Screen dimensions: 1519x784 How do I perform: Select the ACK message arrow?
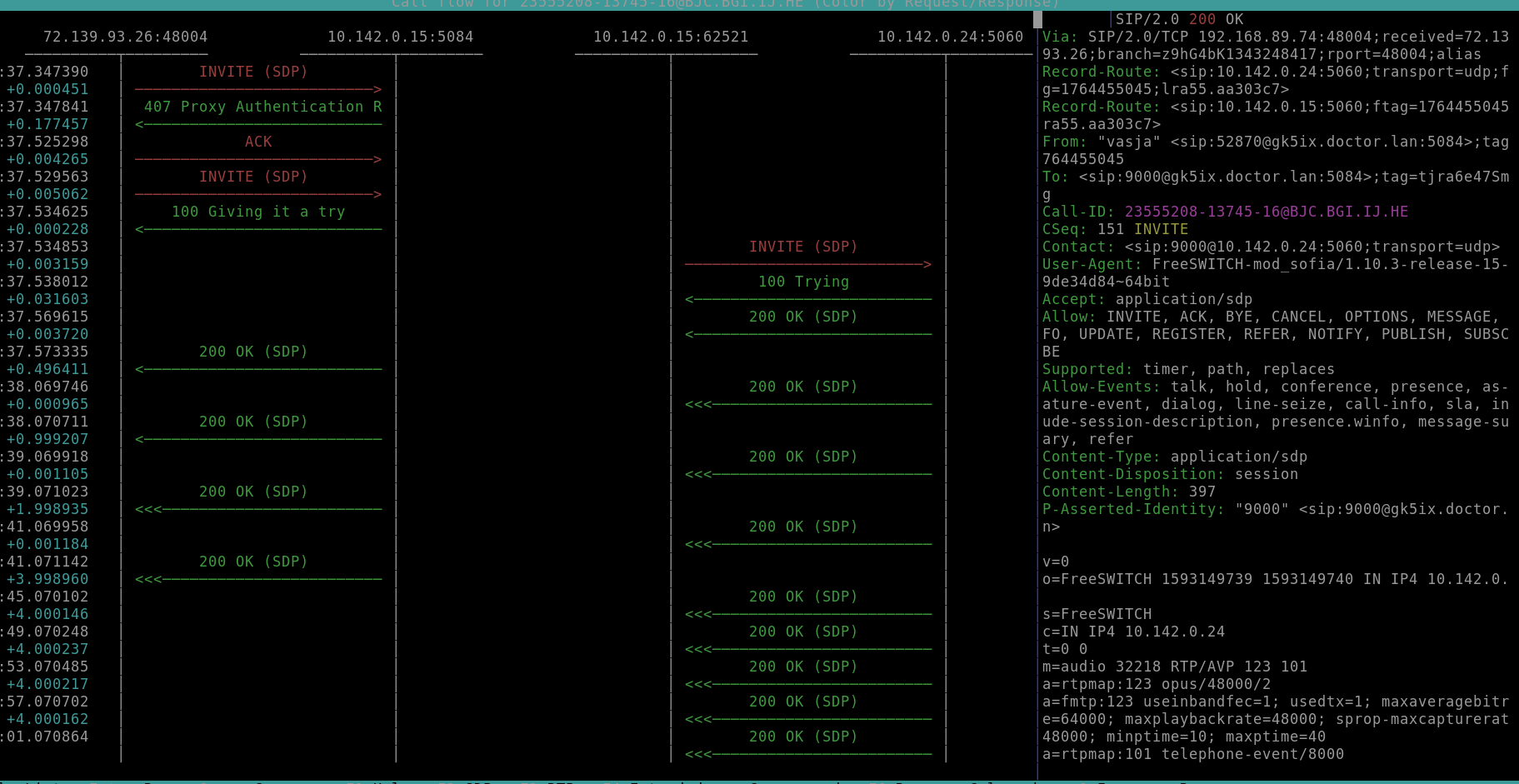pyautogui.click(x=258, y=142)
